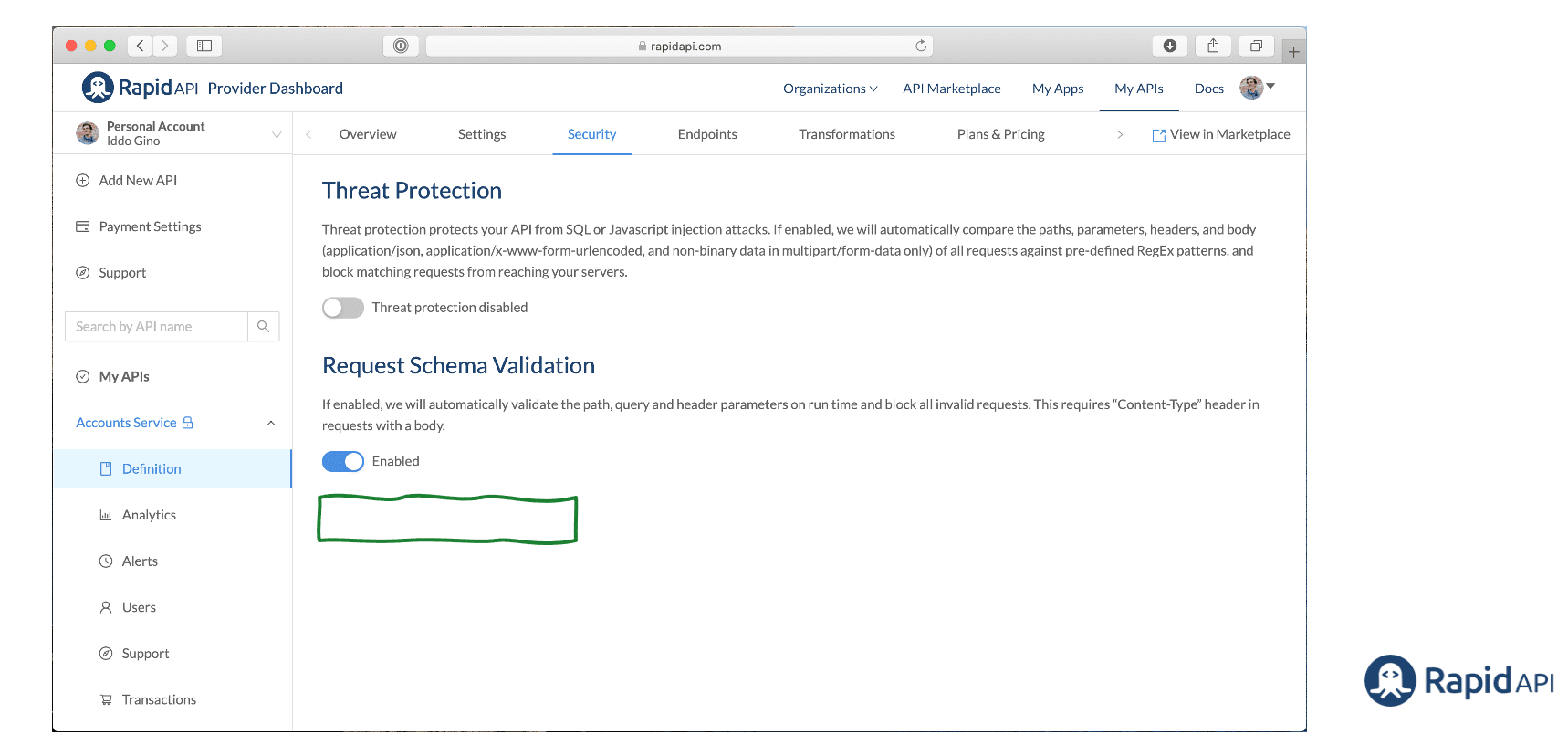
Task: Toggle Safari sidebar view icon
Action: [204, 46]
